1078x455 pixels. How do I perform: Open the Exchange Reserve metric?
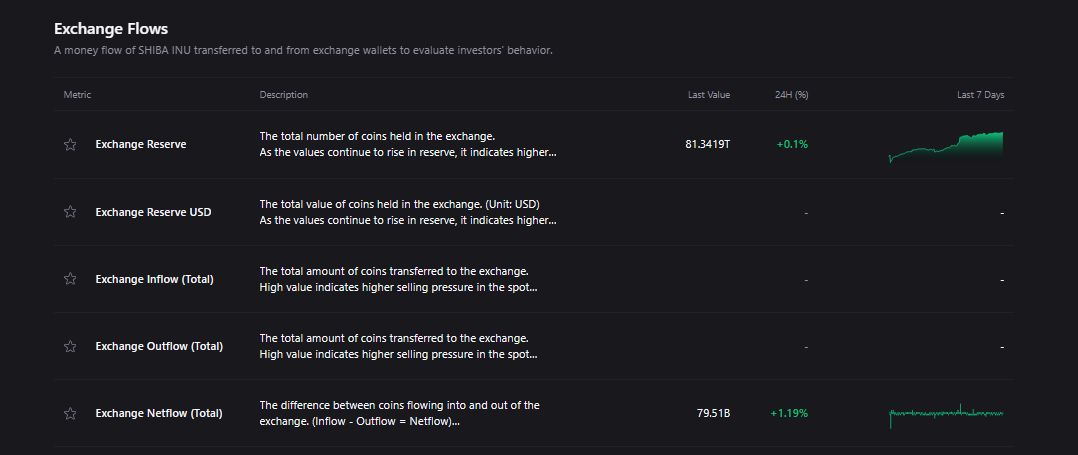[x=141, y=144]
